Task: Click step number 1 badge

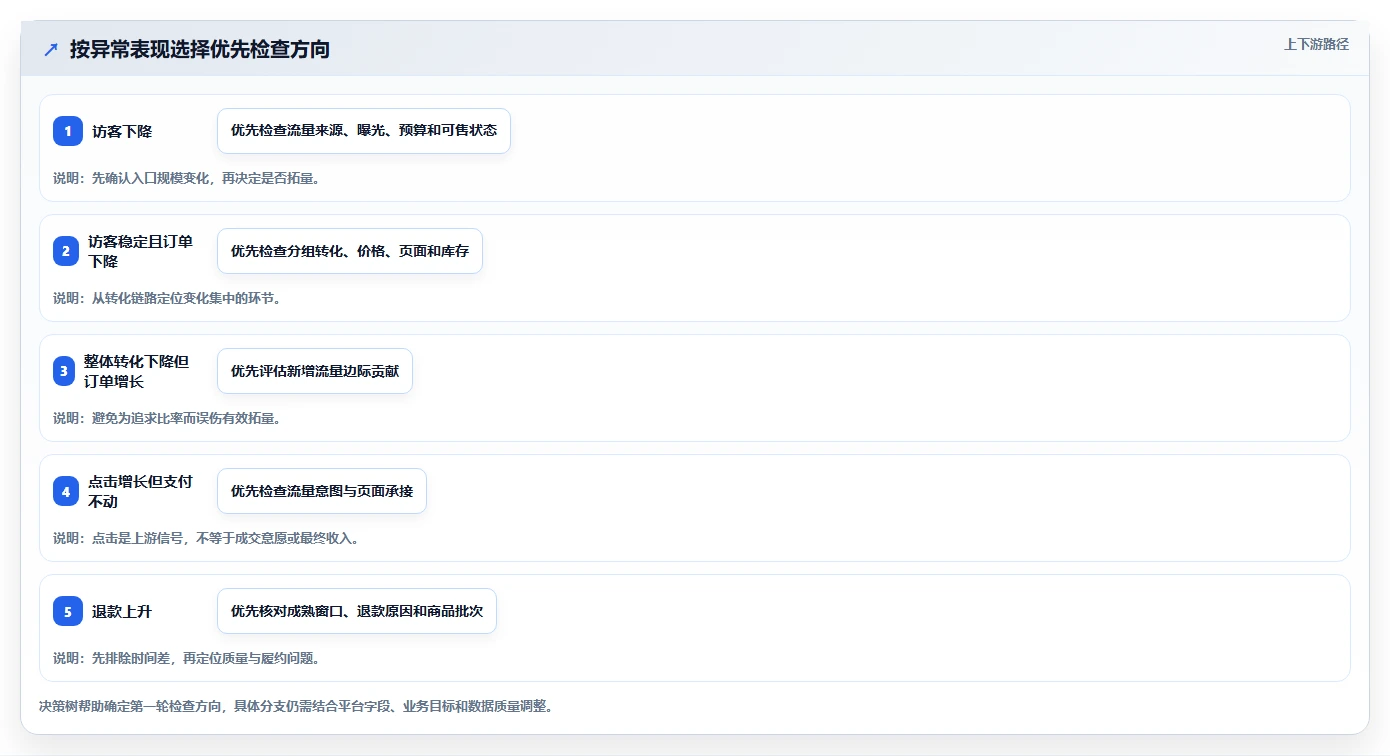Action: click(68, 131)
